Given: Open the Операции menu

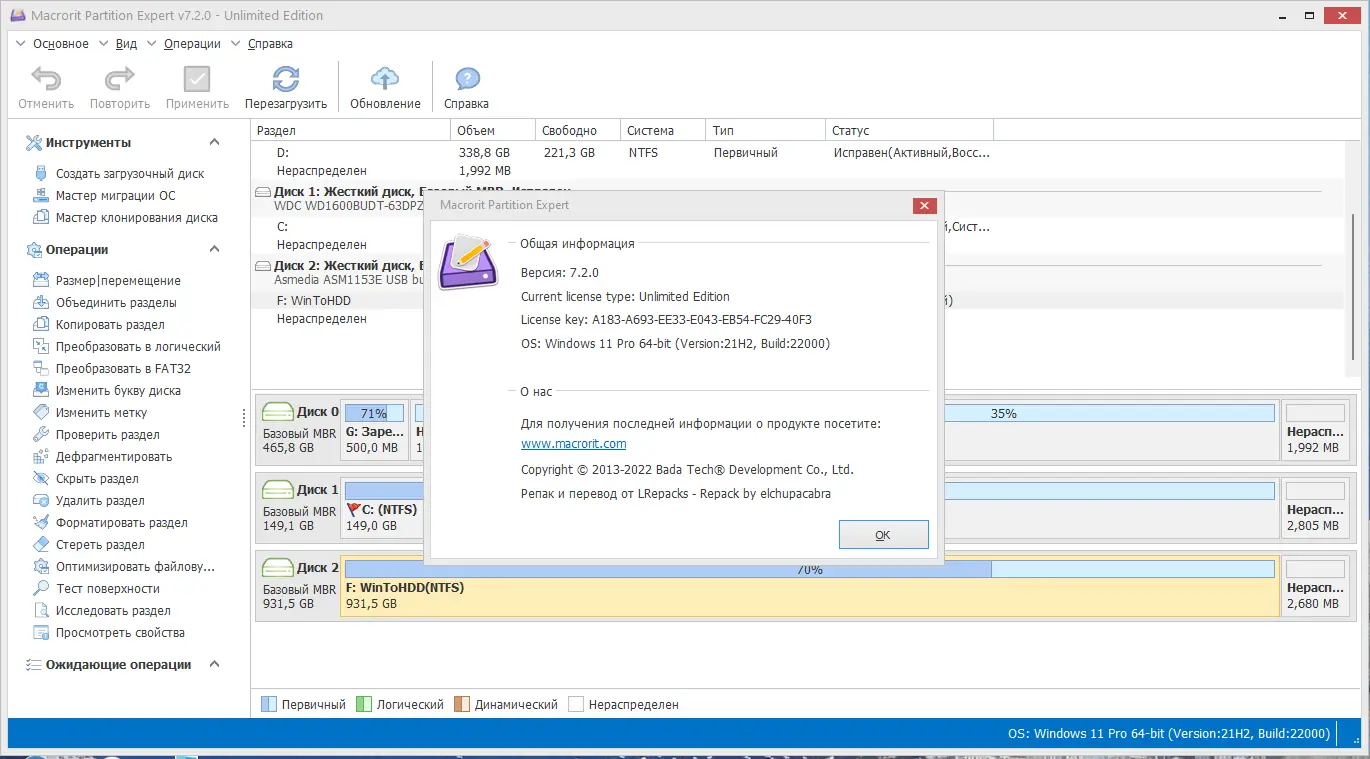Looking at the screenshot, I should pos(192,43).
